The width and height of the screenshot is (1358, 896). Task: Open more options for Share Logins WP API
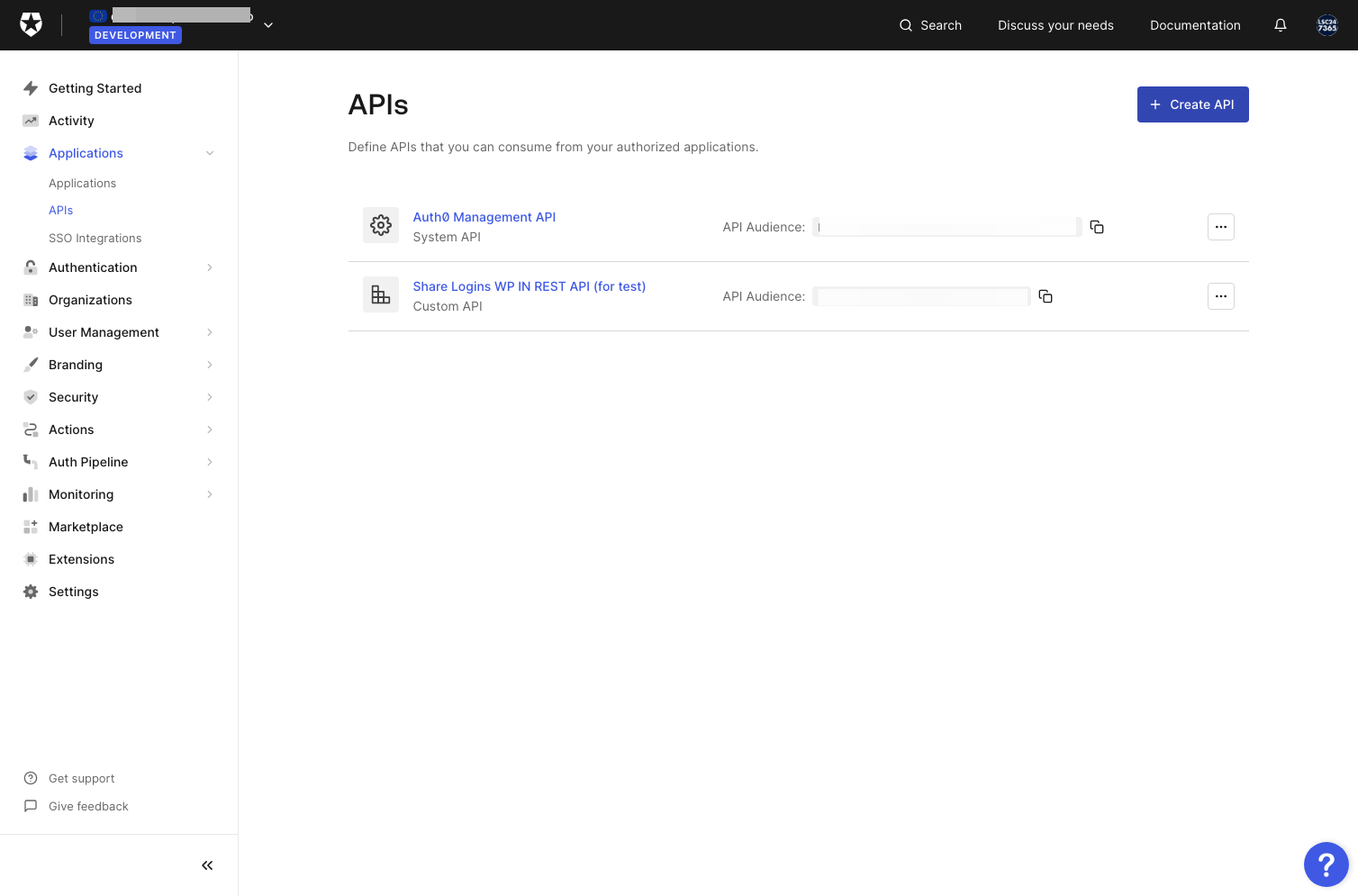pos(1221,296)
